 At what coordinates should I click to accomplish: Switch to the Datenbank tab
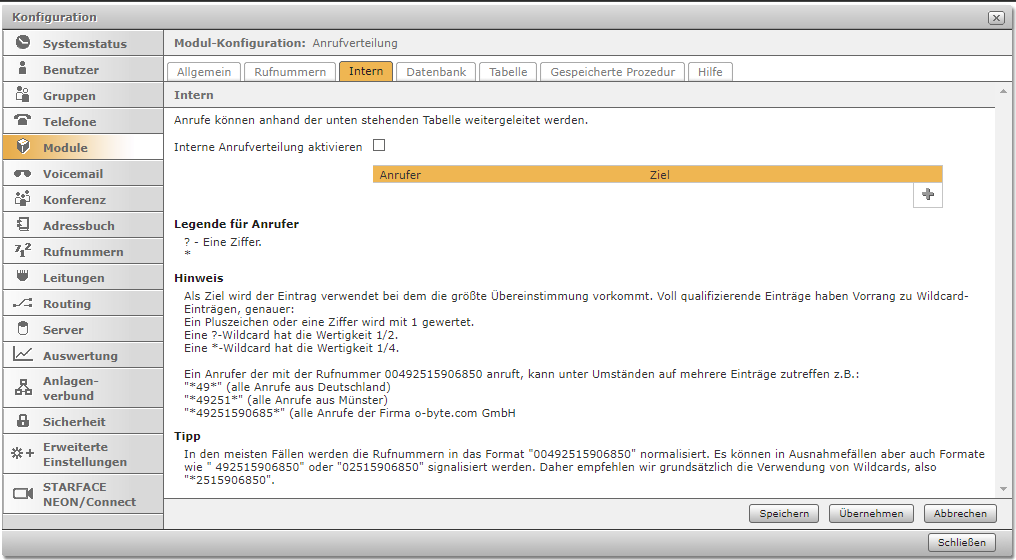(x=435, y=72)
